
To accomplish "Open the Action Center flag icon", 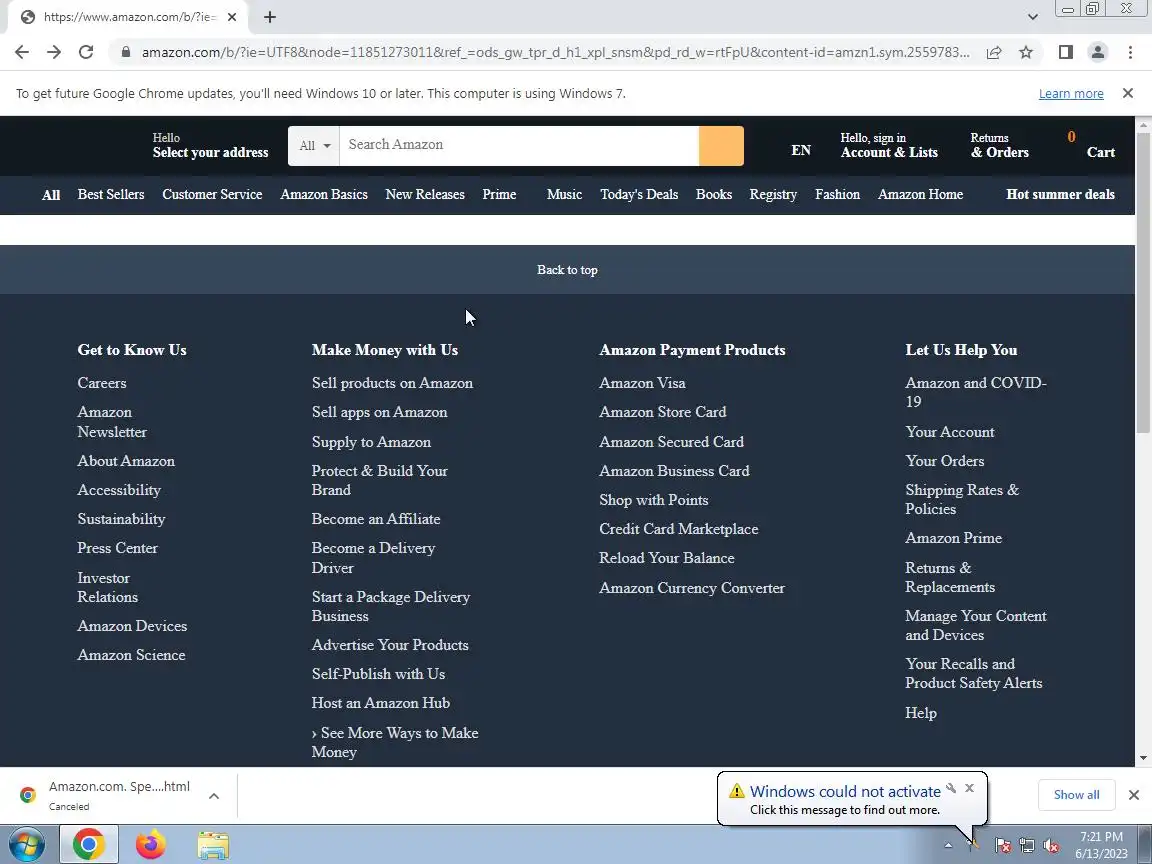I will click(1002, 846).
